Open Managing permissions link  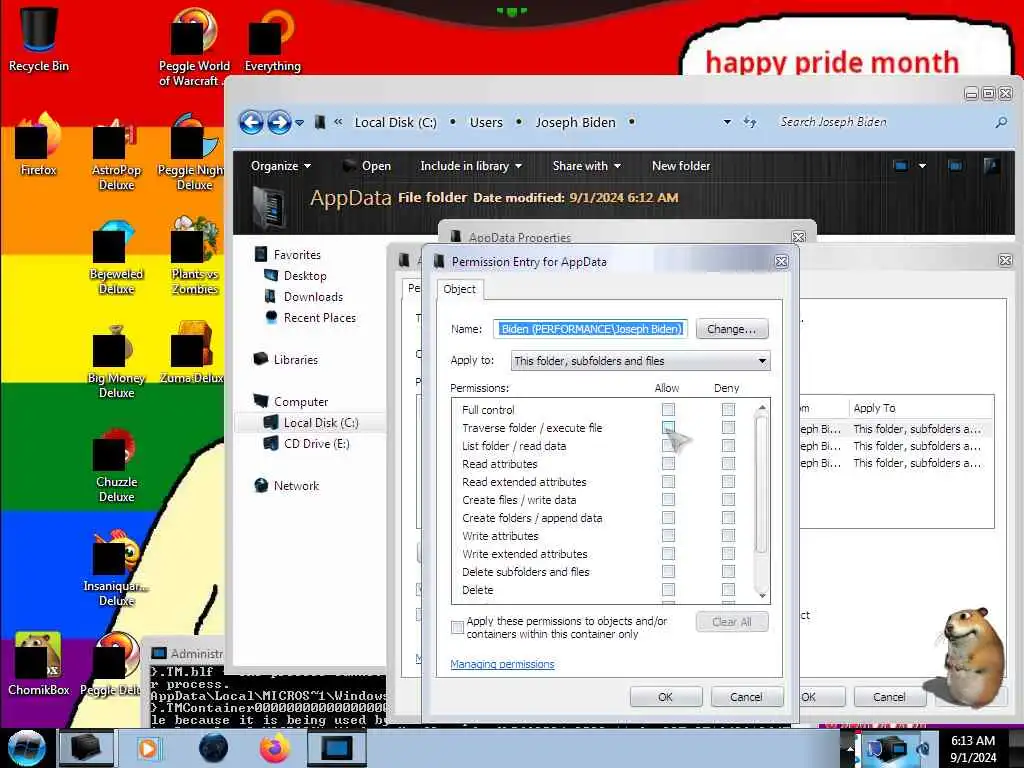tap(502, 664)
